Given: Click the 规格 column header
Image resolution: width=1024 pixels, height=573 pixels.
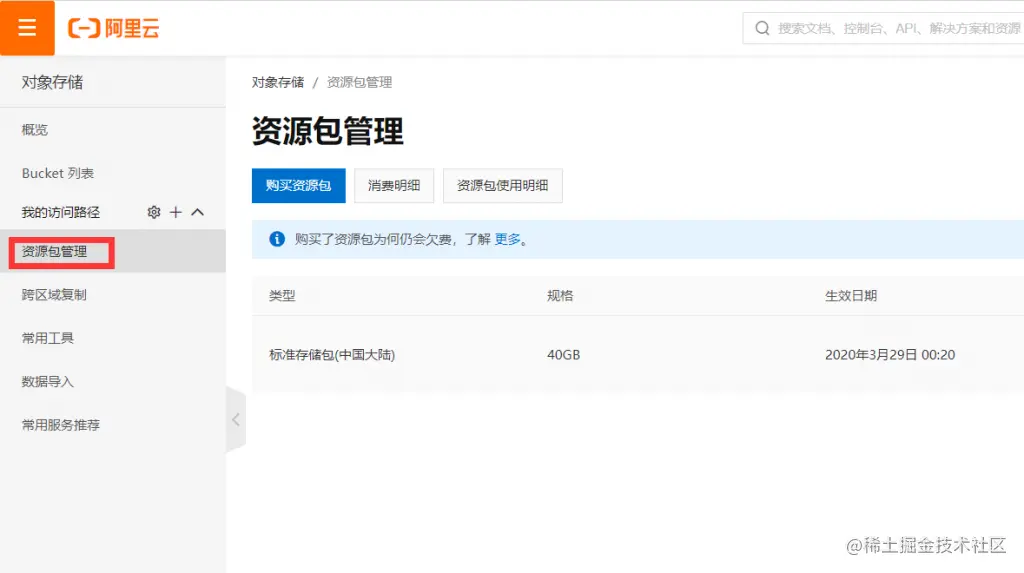Looking at the screenshot, I should pos(560,295).
